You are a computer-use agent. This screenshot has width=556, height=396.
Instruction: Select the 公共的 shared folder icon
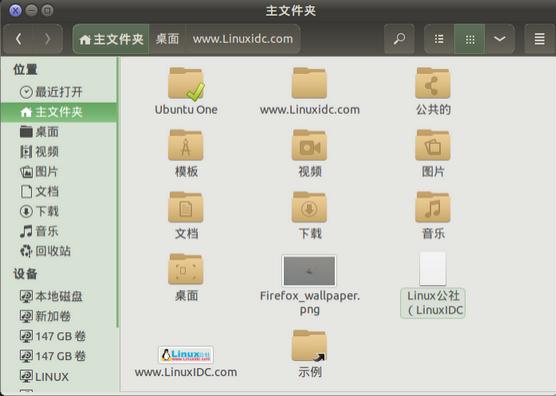point(433,83)
